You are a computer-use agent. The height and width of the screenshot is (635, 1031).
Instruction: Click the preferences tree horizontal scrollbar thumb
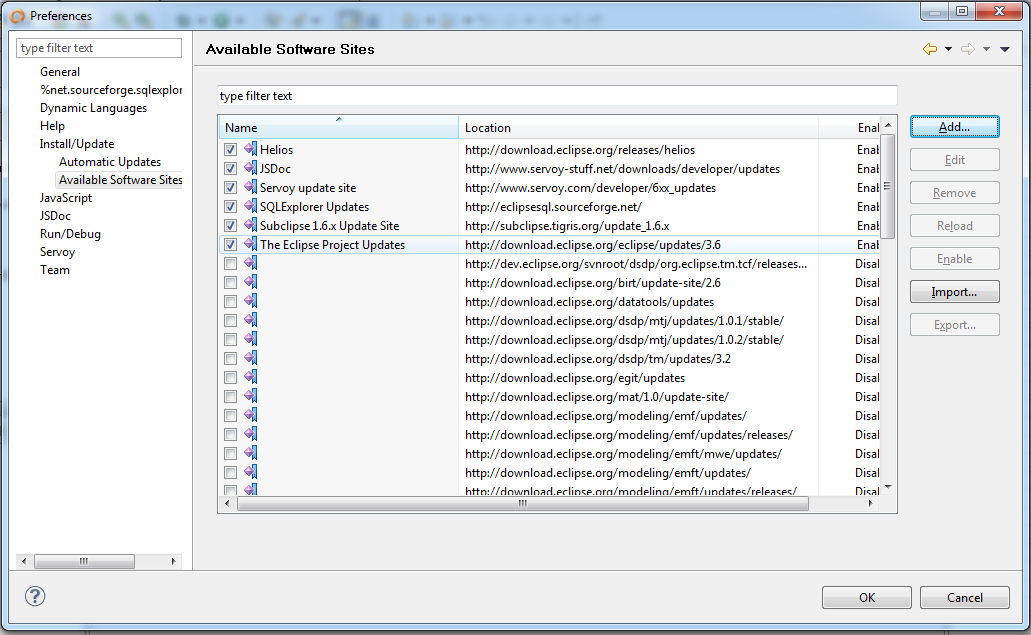click(84, 561)
